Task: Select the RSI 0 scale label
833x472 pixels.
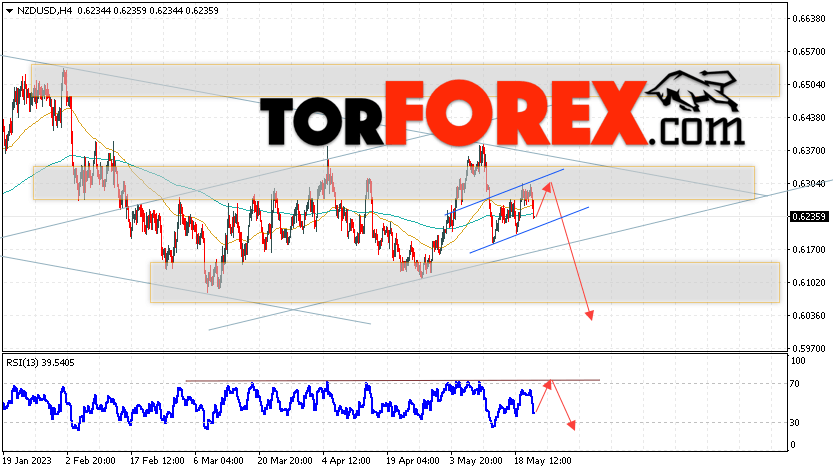Action: (793, 445)
